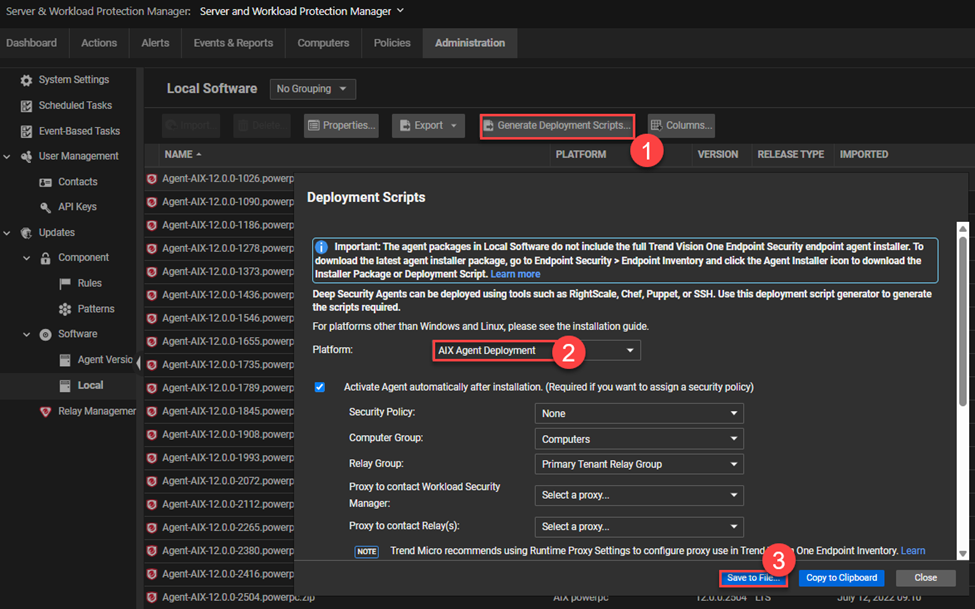Select the Agent-AIX-12.0.0-2416 row

(x=219, y=574)
